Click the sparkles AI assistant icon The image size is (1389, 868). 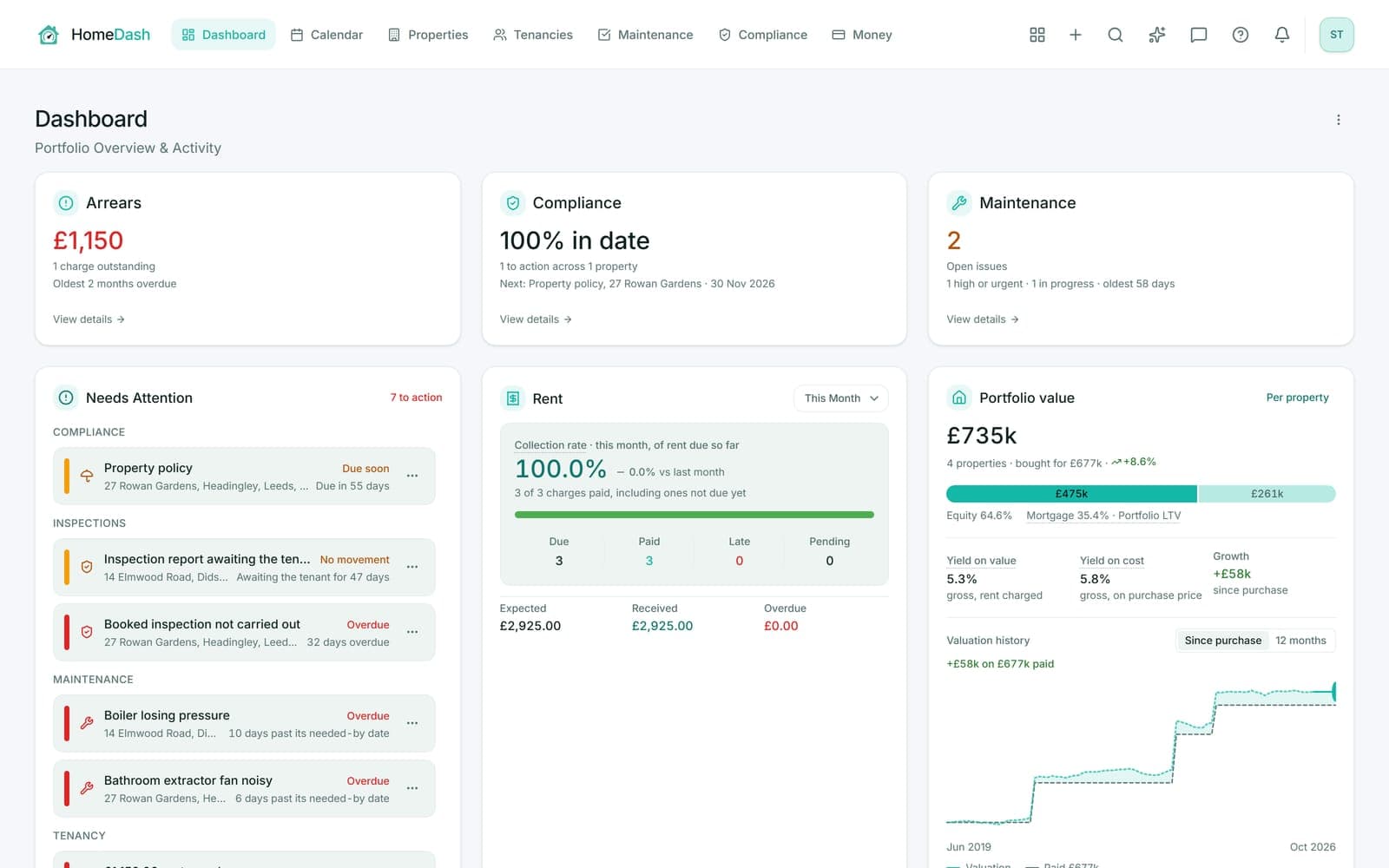pyautogui.click(x=1156, y=35)
